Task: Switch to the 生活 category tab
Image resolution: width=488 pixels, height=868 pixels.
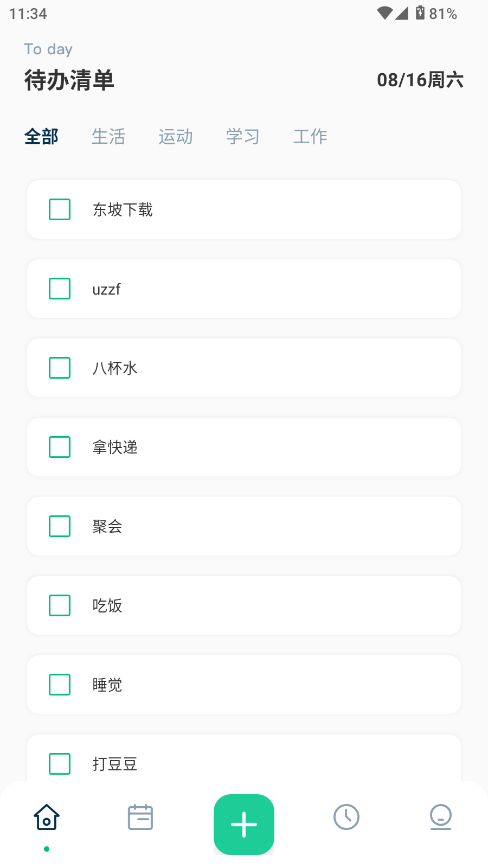Action: point(108,136)
